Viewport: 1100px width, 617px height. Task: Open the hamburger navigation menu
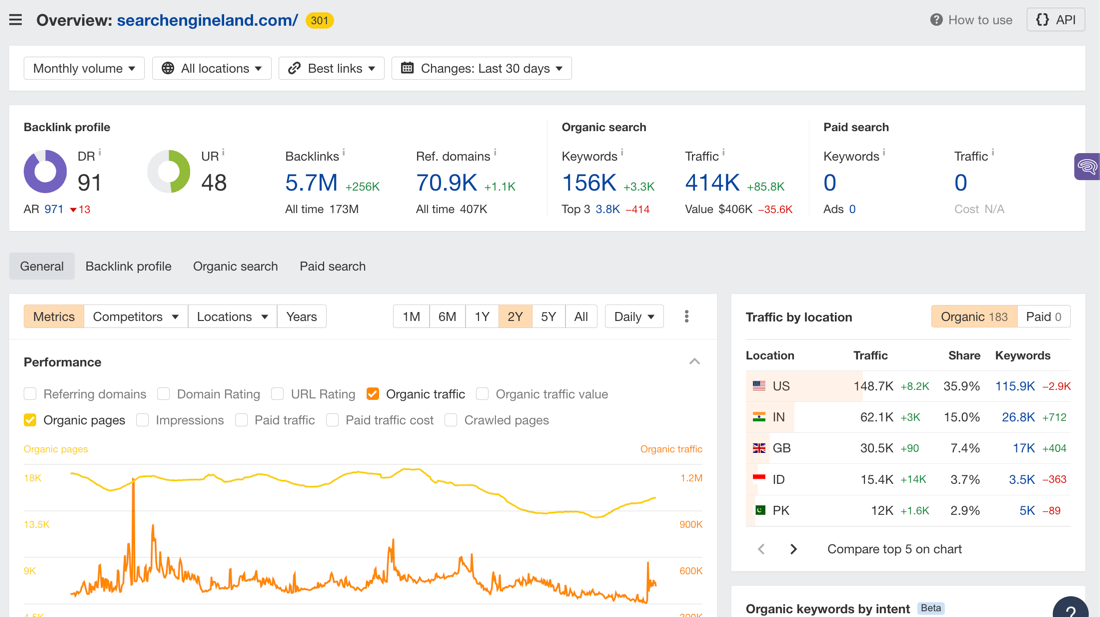pyautogui.click(x=15, y=20)
